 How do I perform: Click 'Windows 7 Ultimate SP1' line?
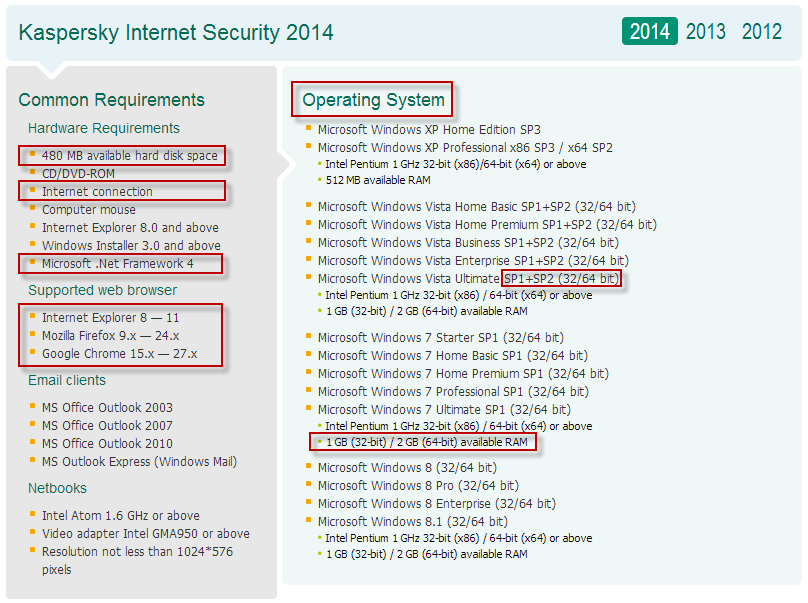click(x=444, y=410)
